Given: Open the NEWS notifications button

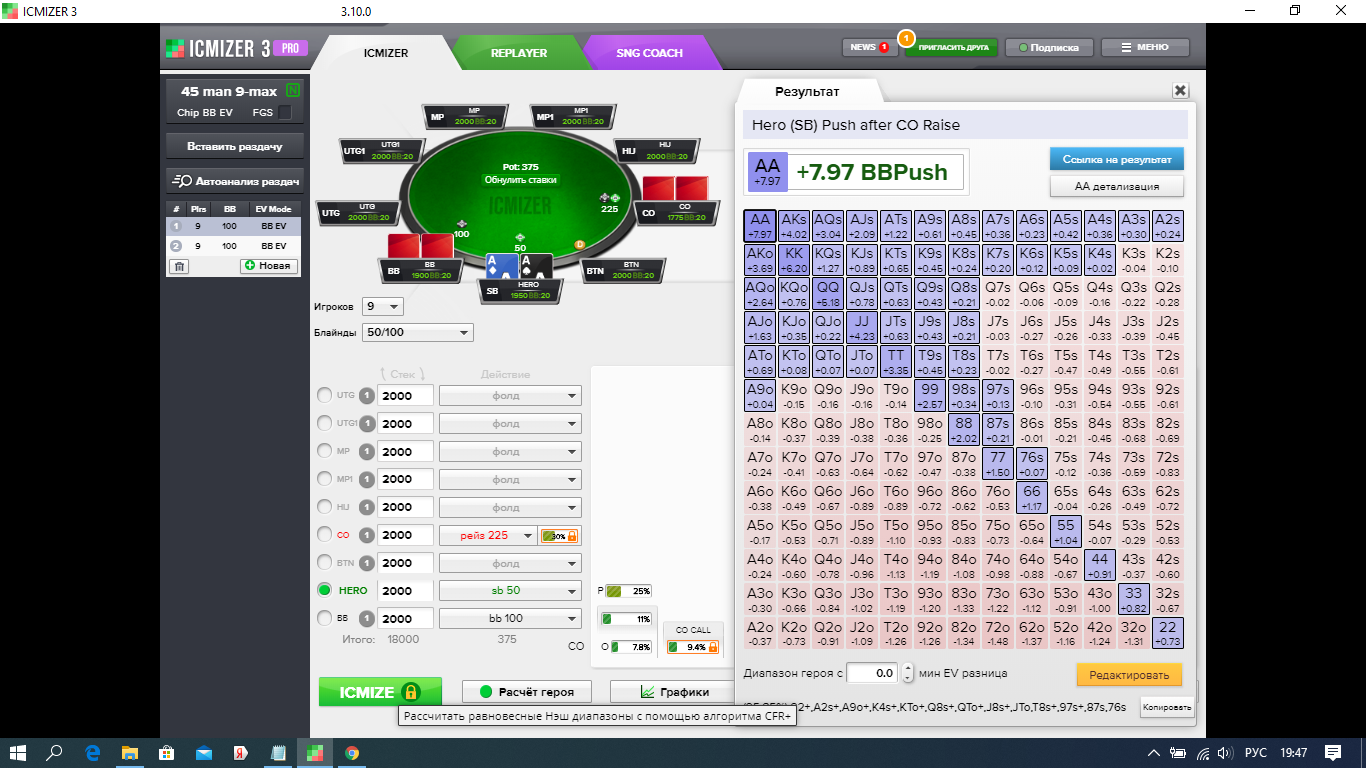Looking at the screenshot, I should 869,47.
